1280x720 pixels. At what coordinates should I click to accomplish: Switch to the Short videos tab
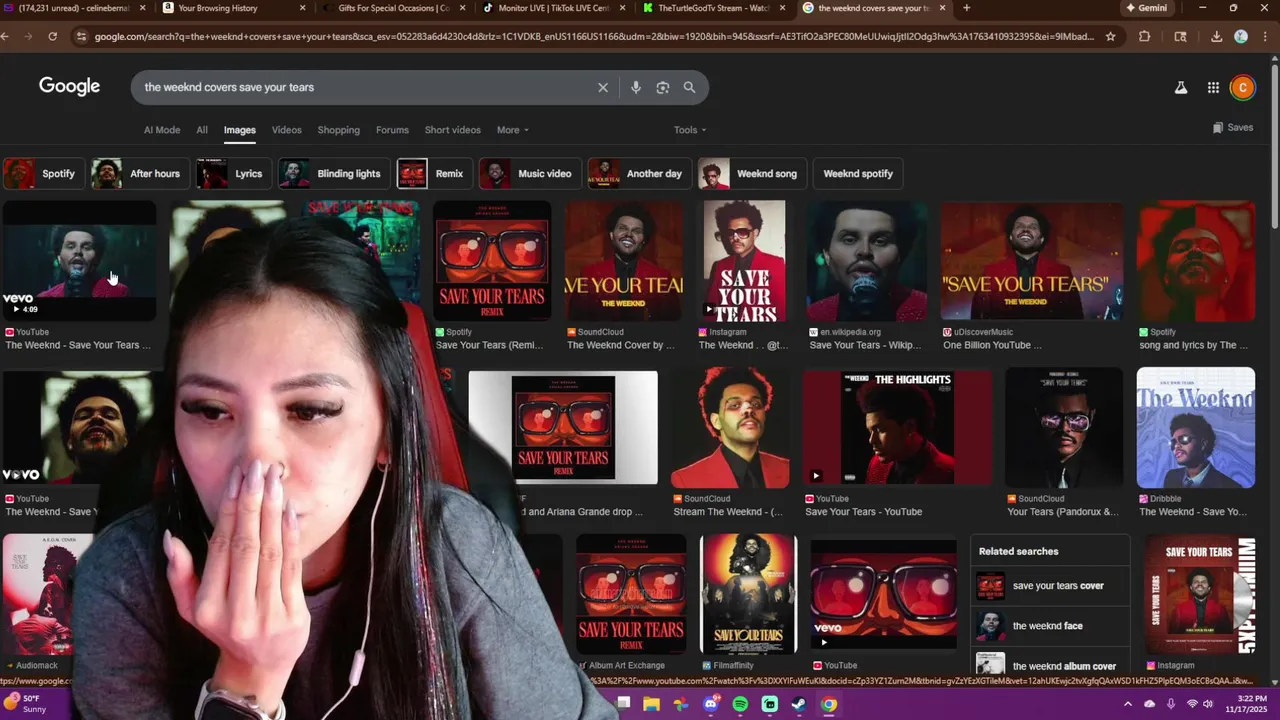[x=452, y=130]
